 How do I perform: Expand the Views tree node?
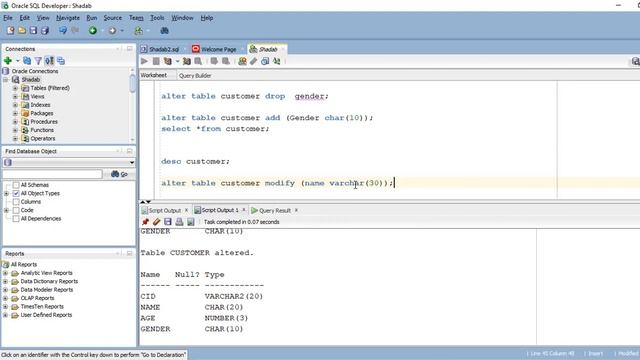[15, 97]
